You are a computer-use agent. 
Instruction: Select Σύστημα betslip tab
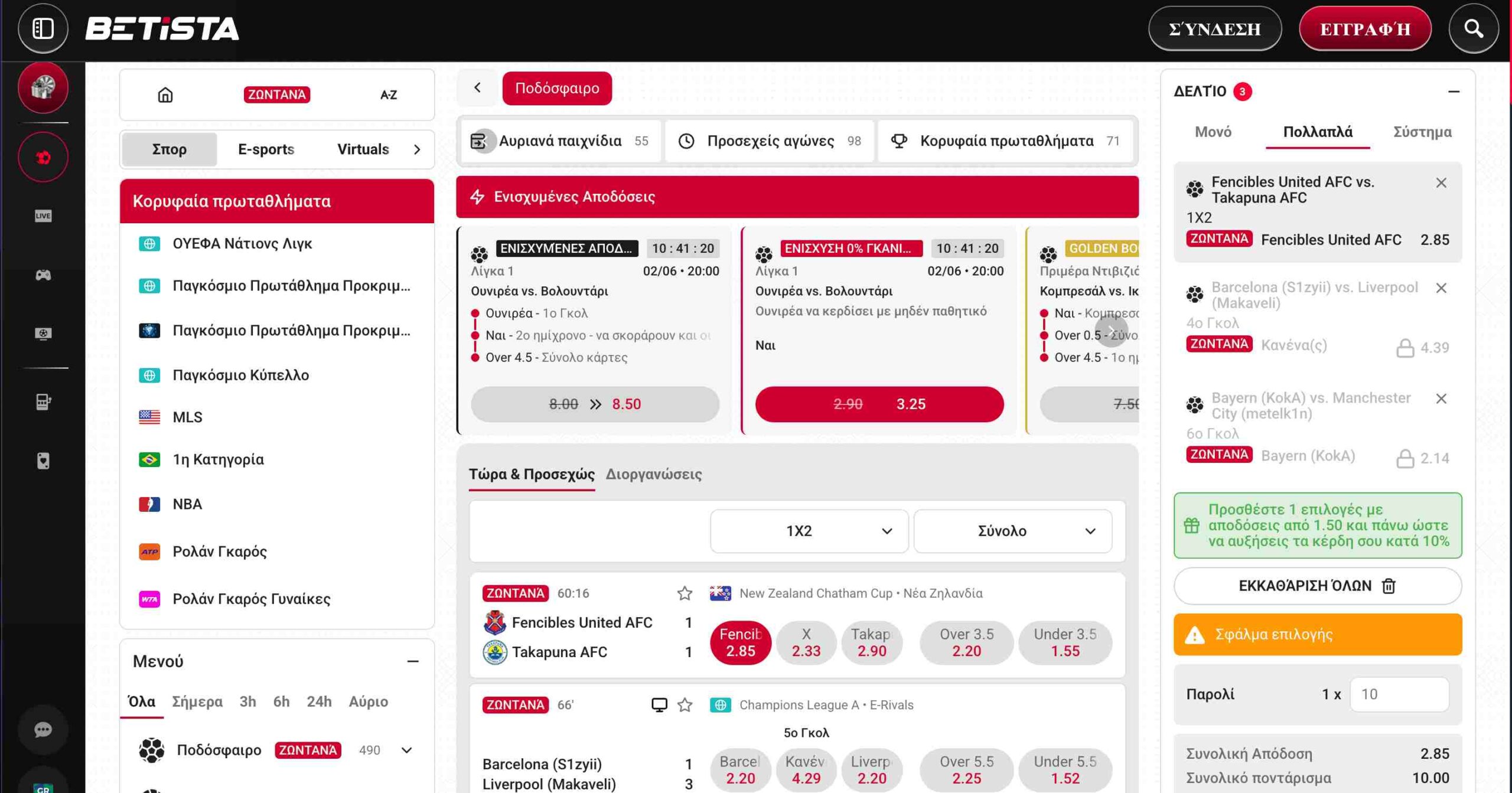(x=1422, y=132)
